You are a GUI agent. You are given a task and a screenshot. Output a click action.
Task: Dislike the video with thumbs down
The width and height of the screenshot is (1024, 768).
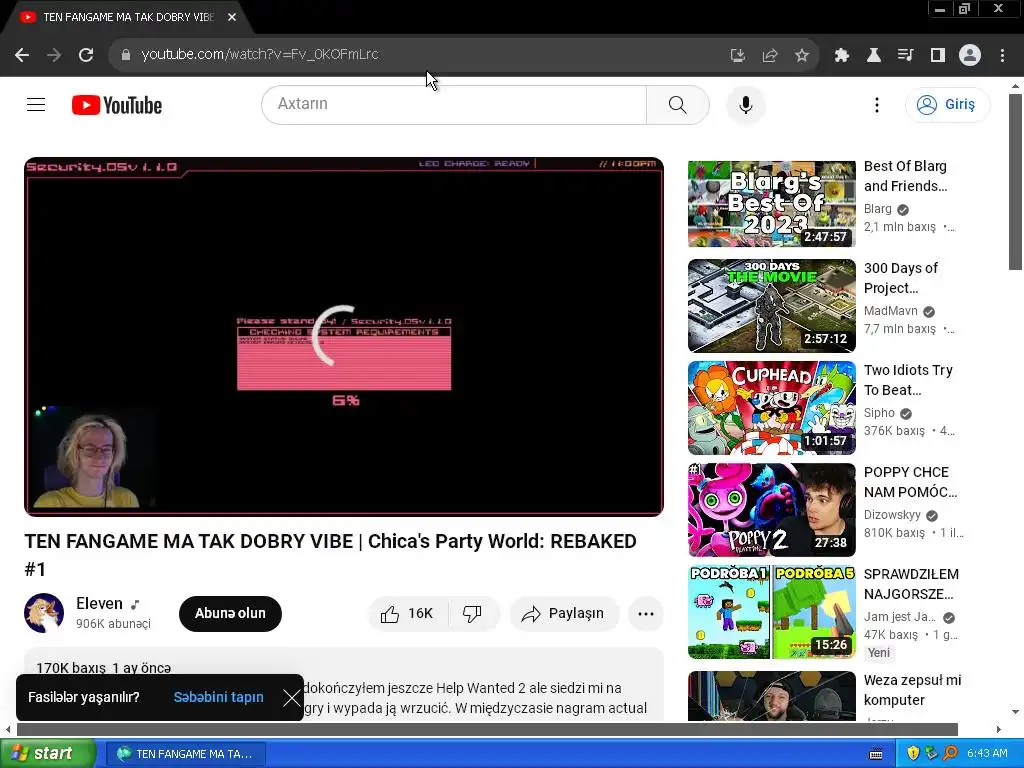473,613
